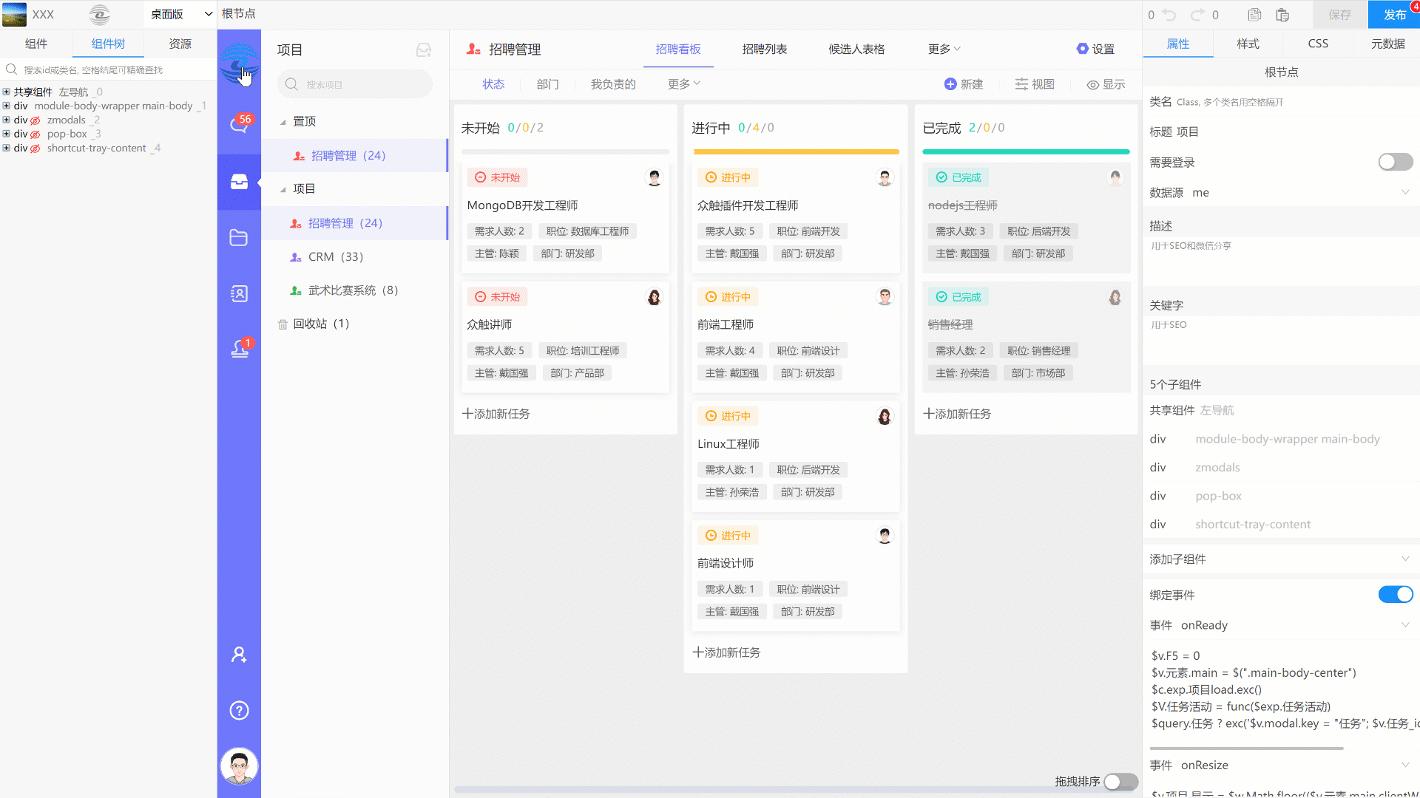Click the 发布 publish button
The height and width of the screenshot is (798, 1420).
(x=1395, y=15)
